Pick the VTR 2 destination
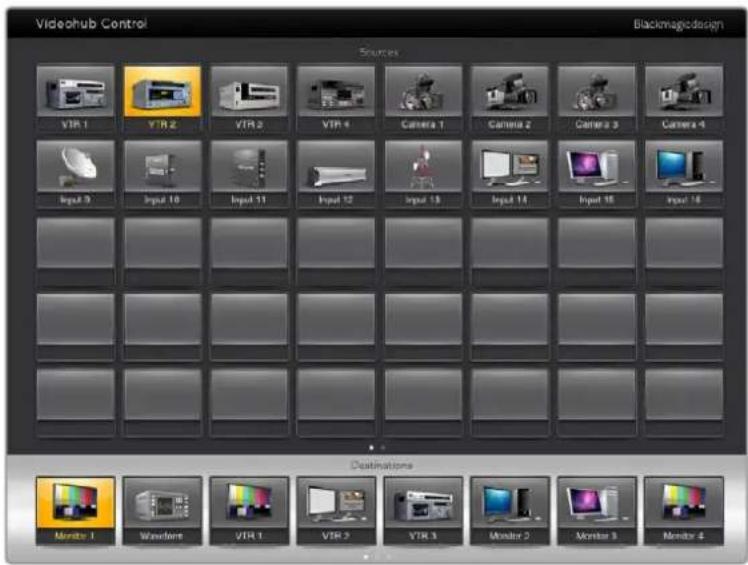This screenshot has width=748, height=565. 336,511
